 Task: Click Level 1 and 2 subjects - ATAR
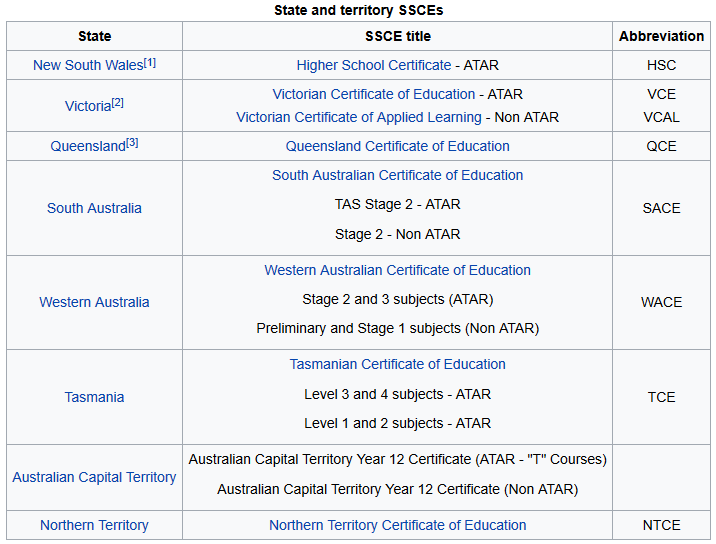coord(397,423)
